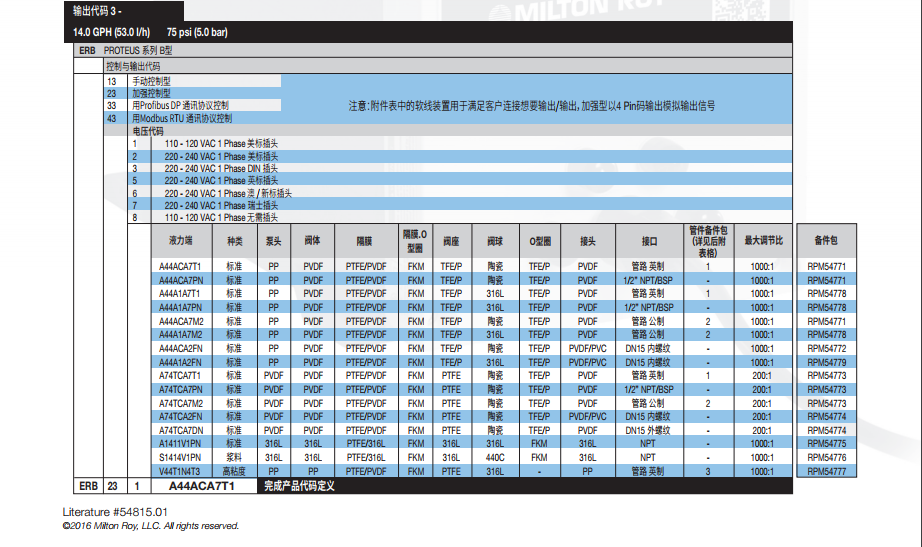Select '220 - 240 VAC 1 Phase 澳 / 新标插头'

pos(228,194)
